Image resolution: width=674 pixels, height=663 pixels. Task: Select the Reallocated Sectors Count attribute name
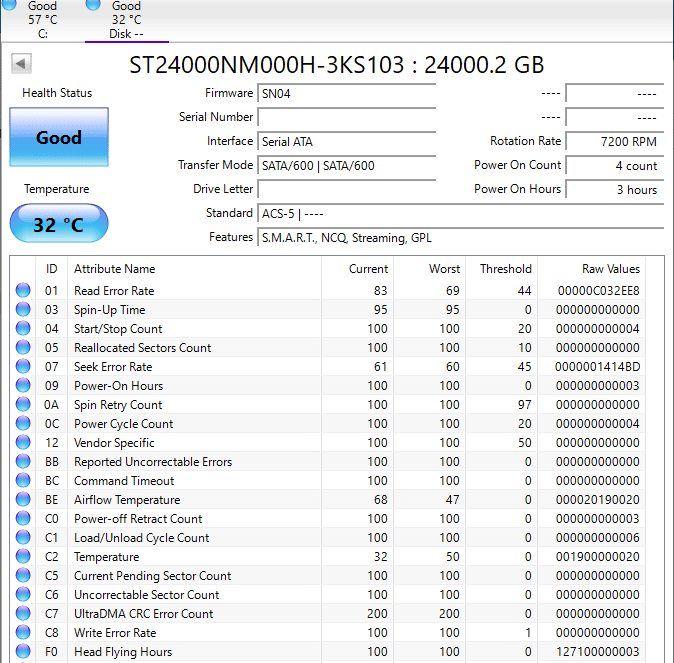point(142,347)
